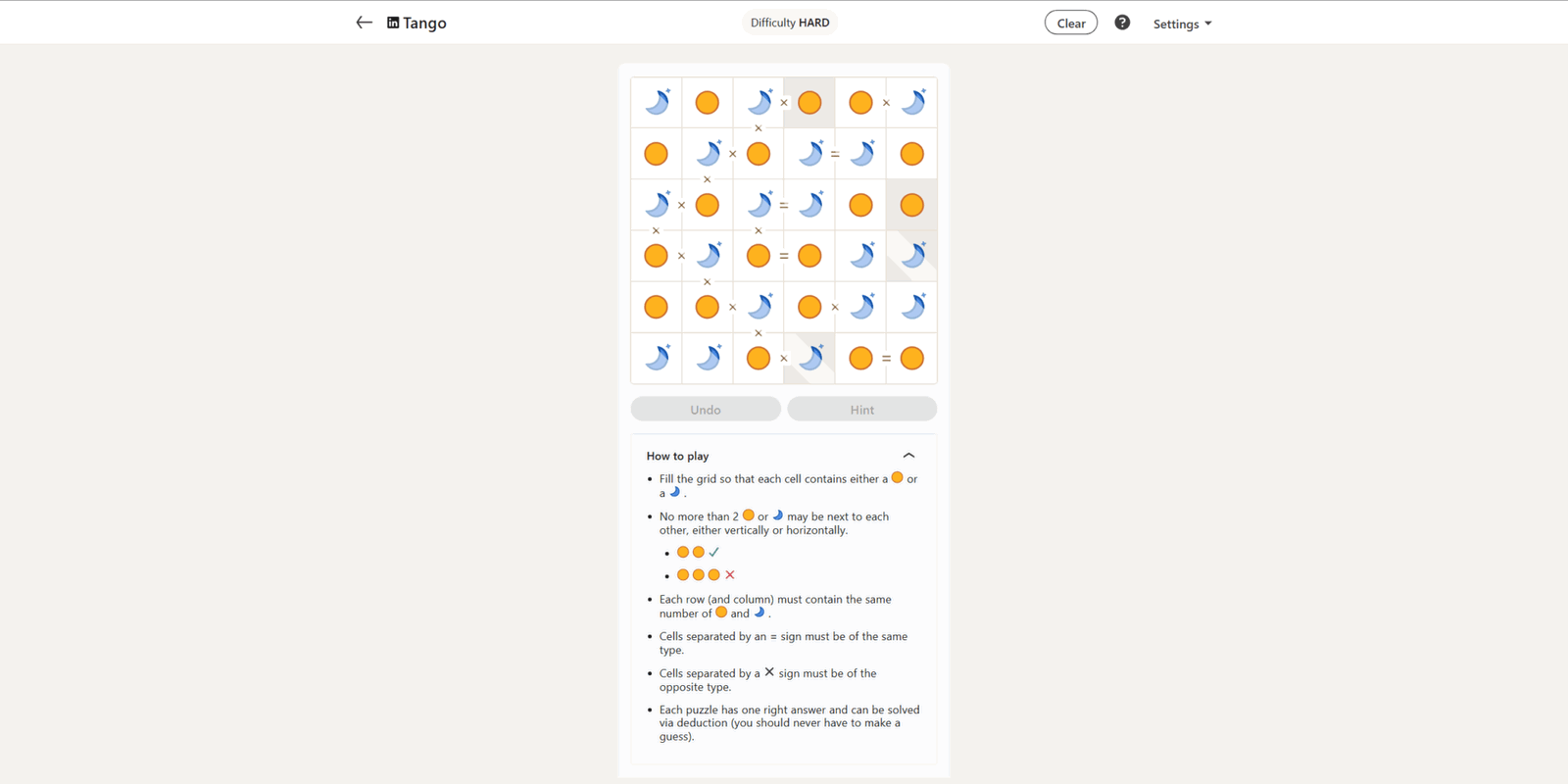Toggle the top-left moon cell
The height and width of the screenshot is (784, 1568).
coord(657,102)
